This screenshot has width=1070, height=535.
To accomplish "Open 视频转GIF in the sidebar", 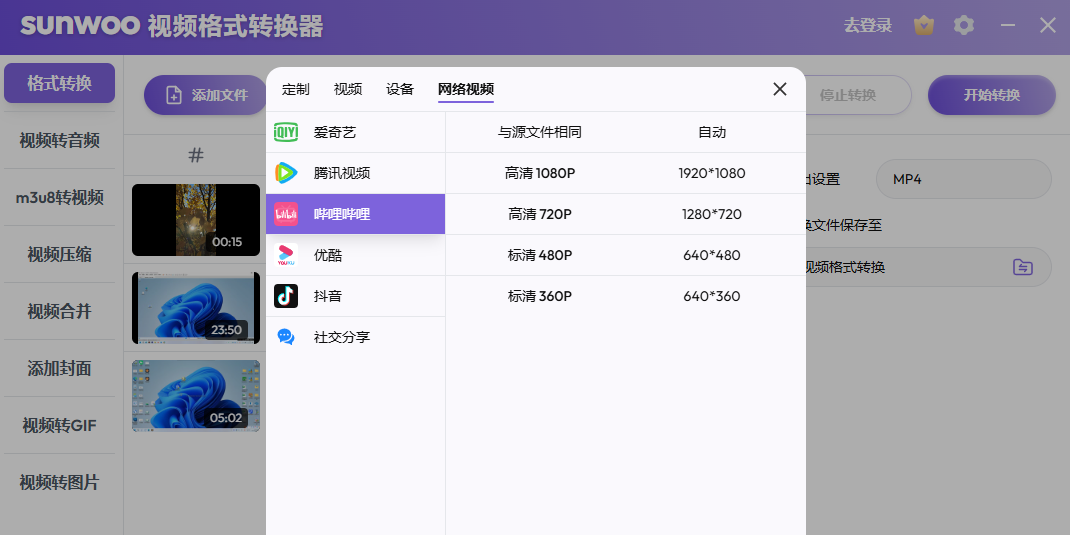I will click(60, 426).
